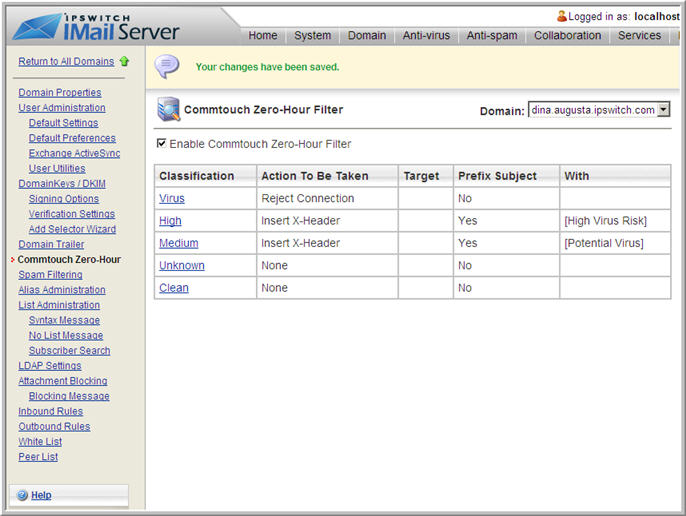Image resolution: width=686 pixels, height=516 pixels.
Task: Open Default Preferences link
Action: pyautogui.click(x=72, y=138)
